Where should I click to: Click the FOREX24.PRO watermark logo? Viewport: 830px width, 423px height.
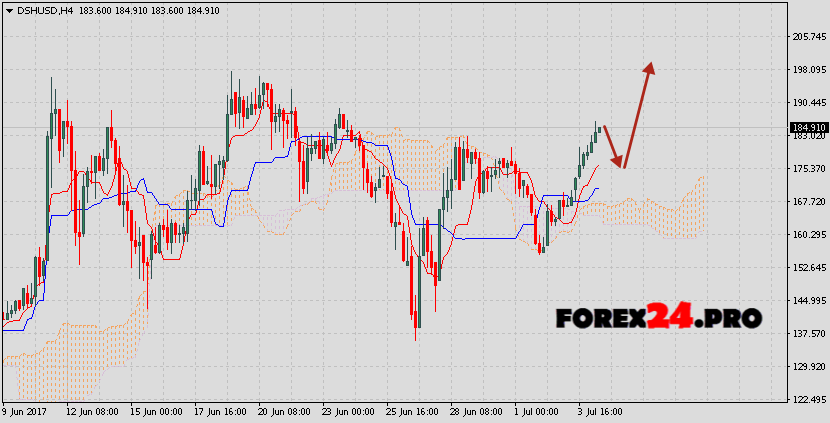click(659, 319)
